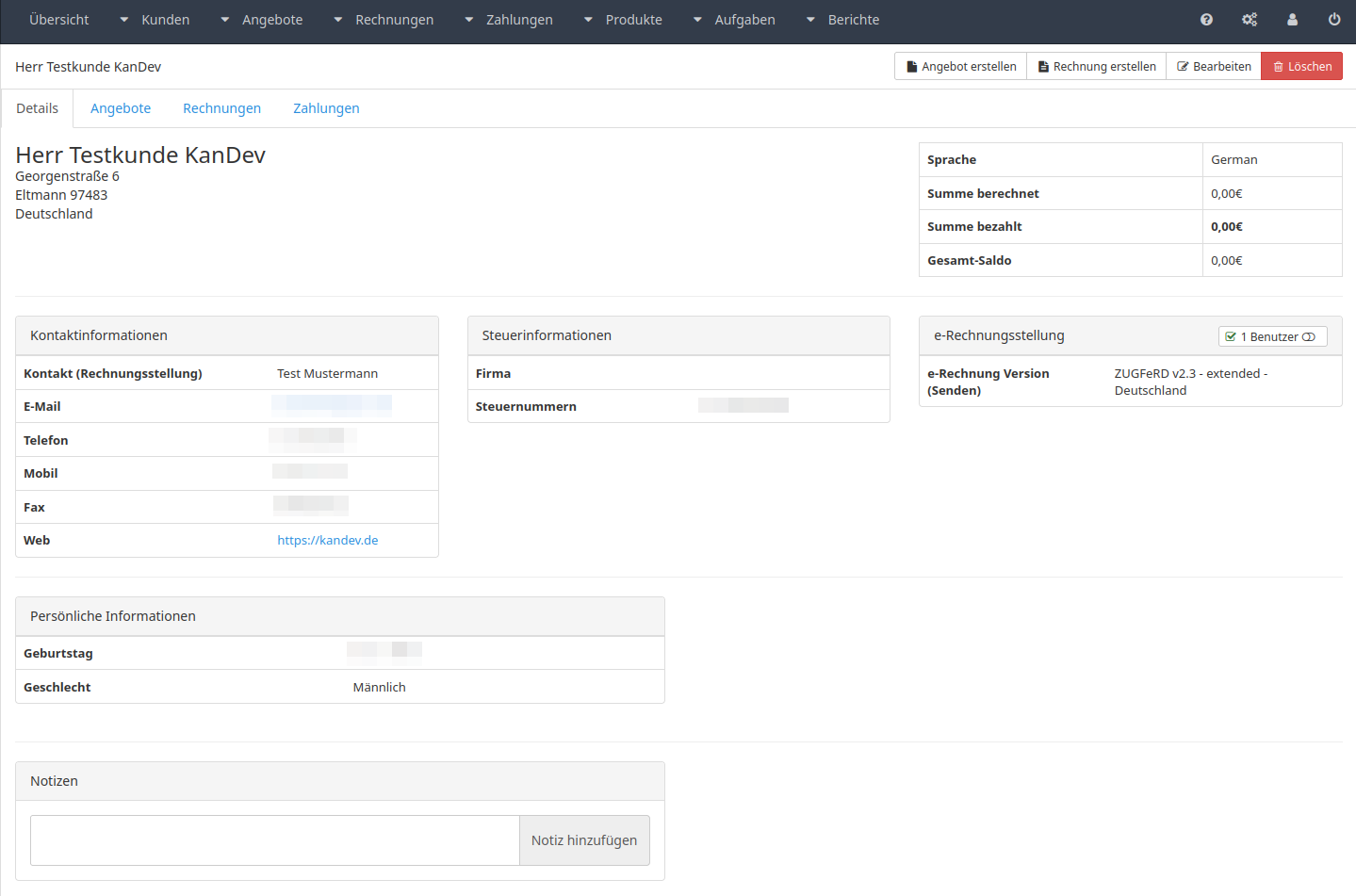Expand the Kunden dropdown in top navigation
Viewport: 1356px width, 896px height.
pyautogui.click(x=155, y=20)
